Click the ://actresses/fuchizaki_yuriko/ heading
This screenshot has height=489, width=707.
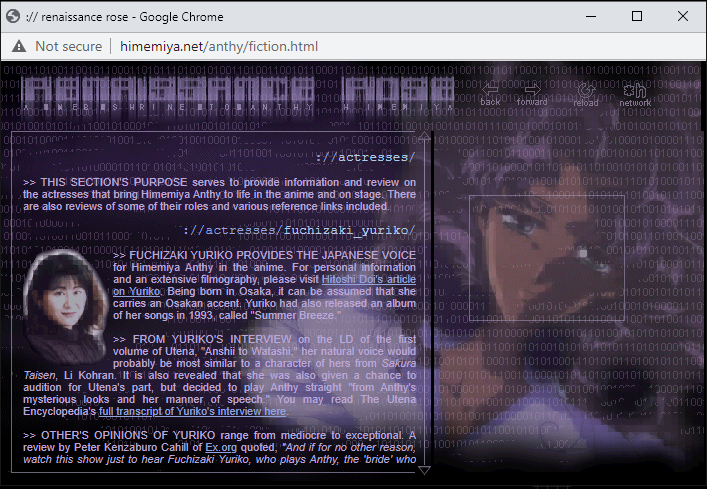(299, 230)
